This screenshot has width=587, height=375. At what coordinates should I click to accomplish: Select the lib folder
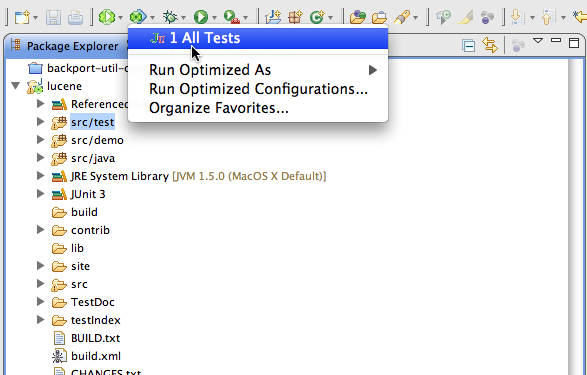coord(77,248)
